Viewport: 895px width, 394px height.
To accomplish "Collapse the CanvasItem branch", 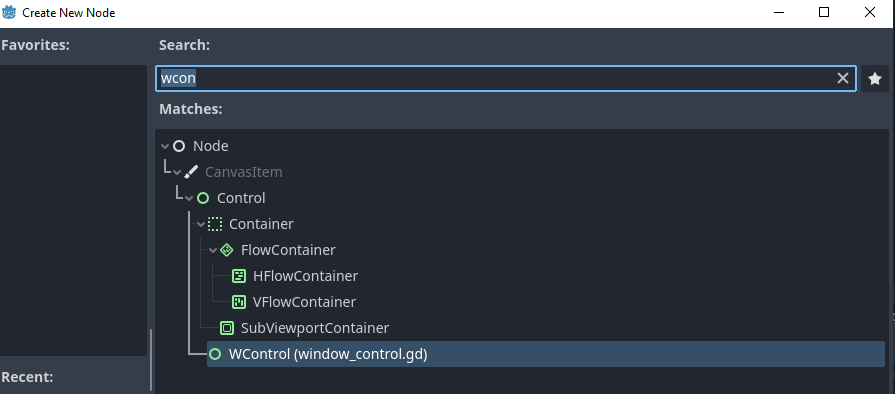I will tap(178, 172).
